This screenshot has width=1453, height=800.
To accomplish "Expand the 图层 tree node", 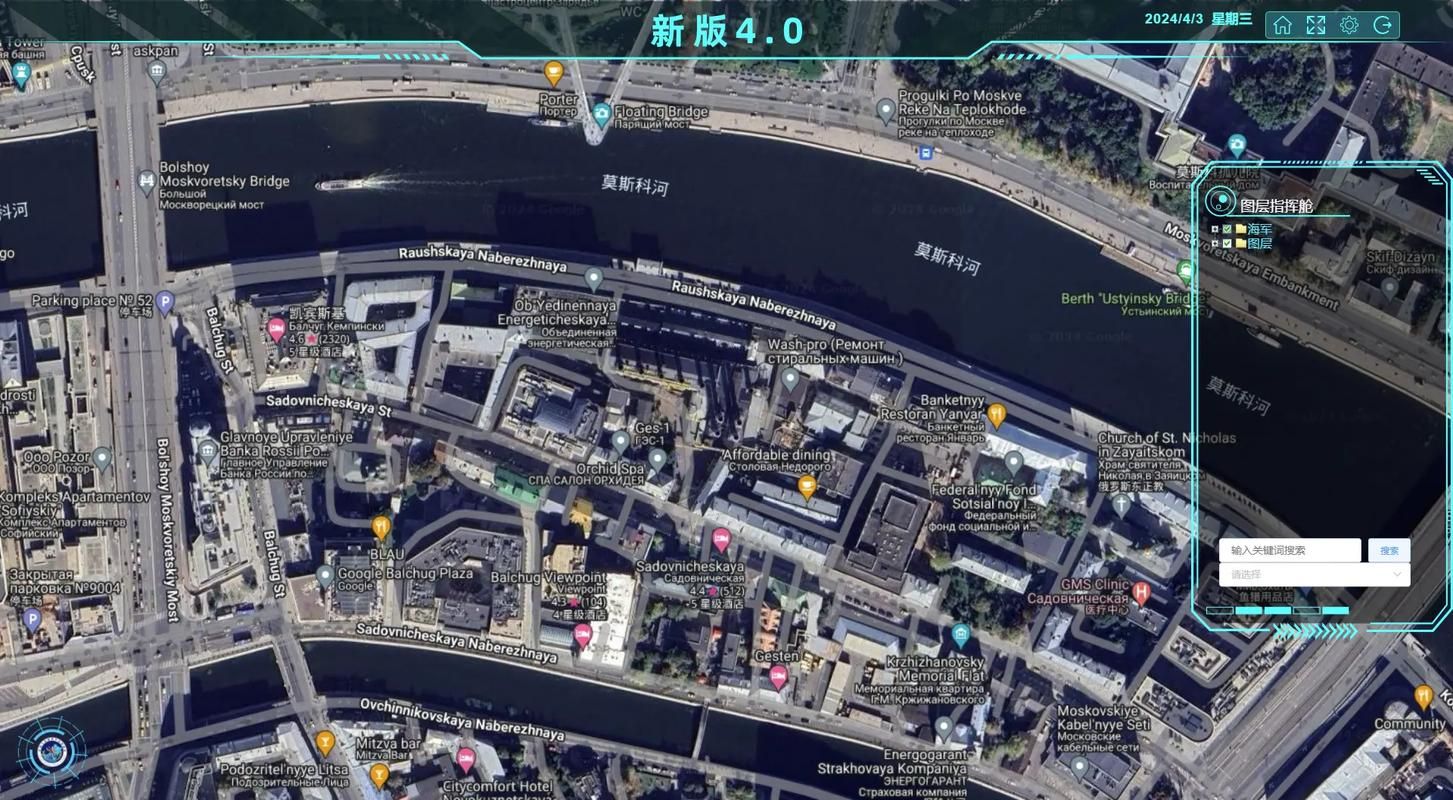I will pyautogui.click(x=1215, y=243).
